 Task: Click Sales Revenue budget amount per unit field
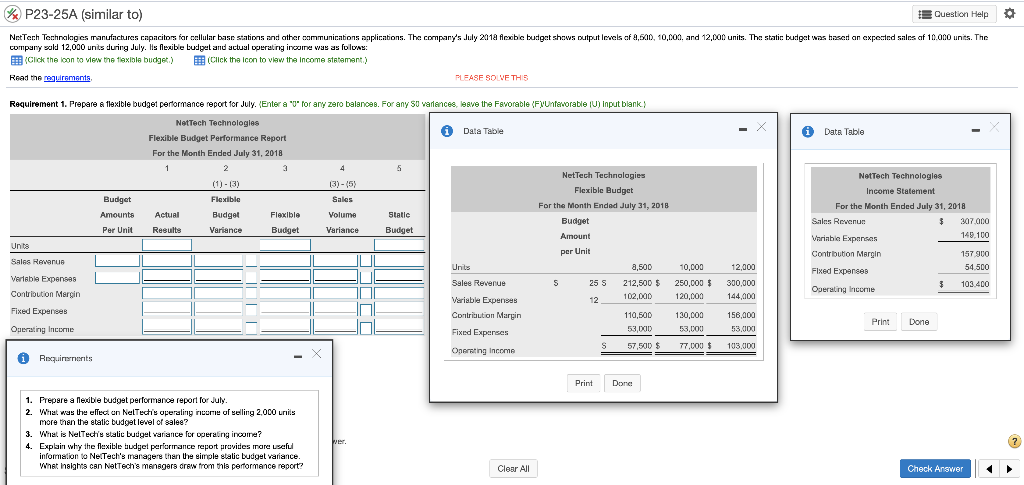click(x=118, y=260)
